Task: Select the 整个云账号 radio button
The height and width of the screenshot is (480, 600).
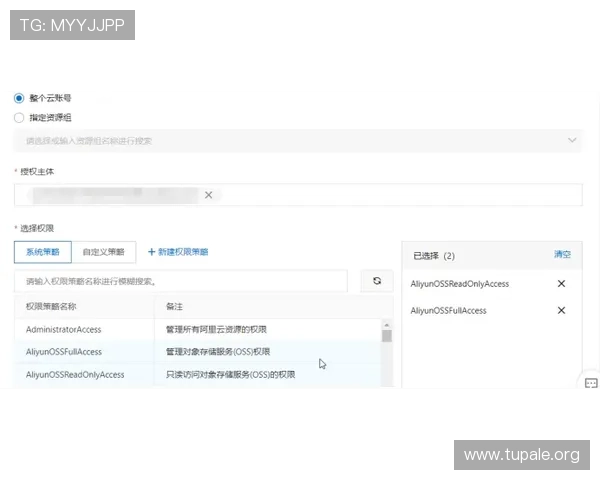Action: pyautogui.click(x=19, y=98)
